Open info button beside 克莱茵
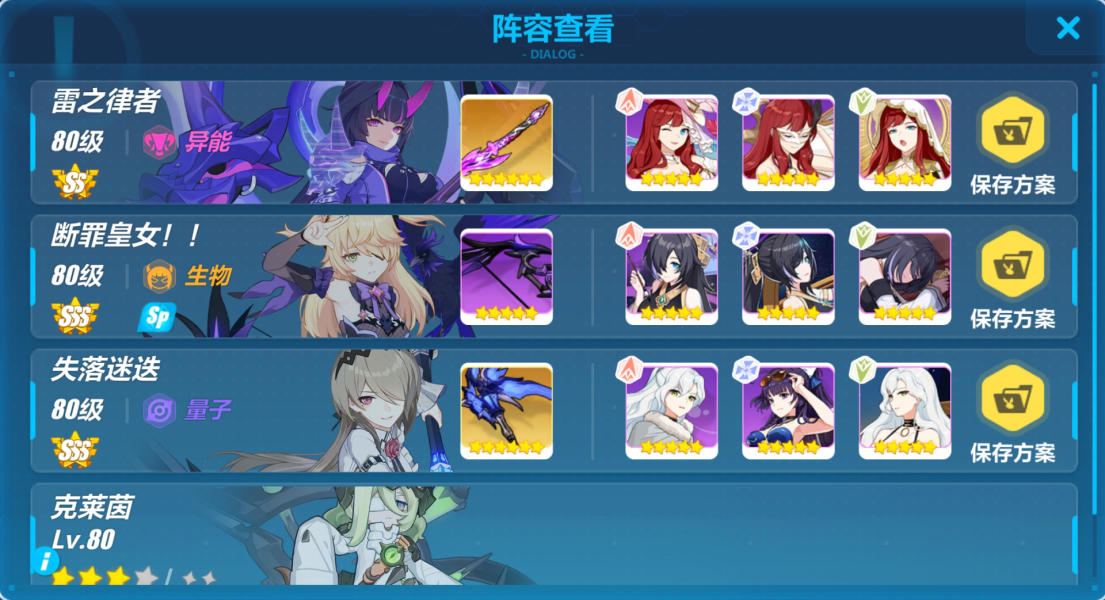1105x600 pixels. point(45,561)
